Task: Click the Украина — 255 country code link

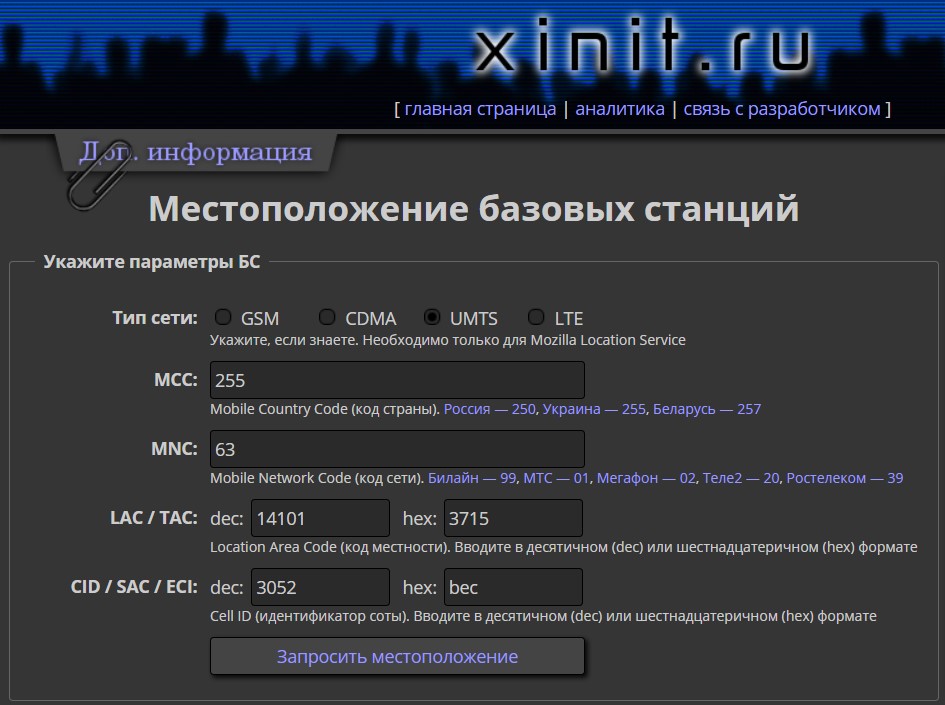Action: 594,409
